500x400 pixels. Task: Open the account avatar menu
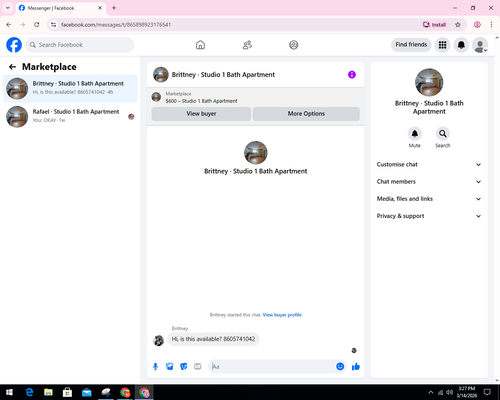point(480,45)
